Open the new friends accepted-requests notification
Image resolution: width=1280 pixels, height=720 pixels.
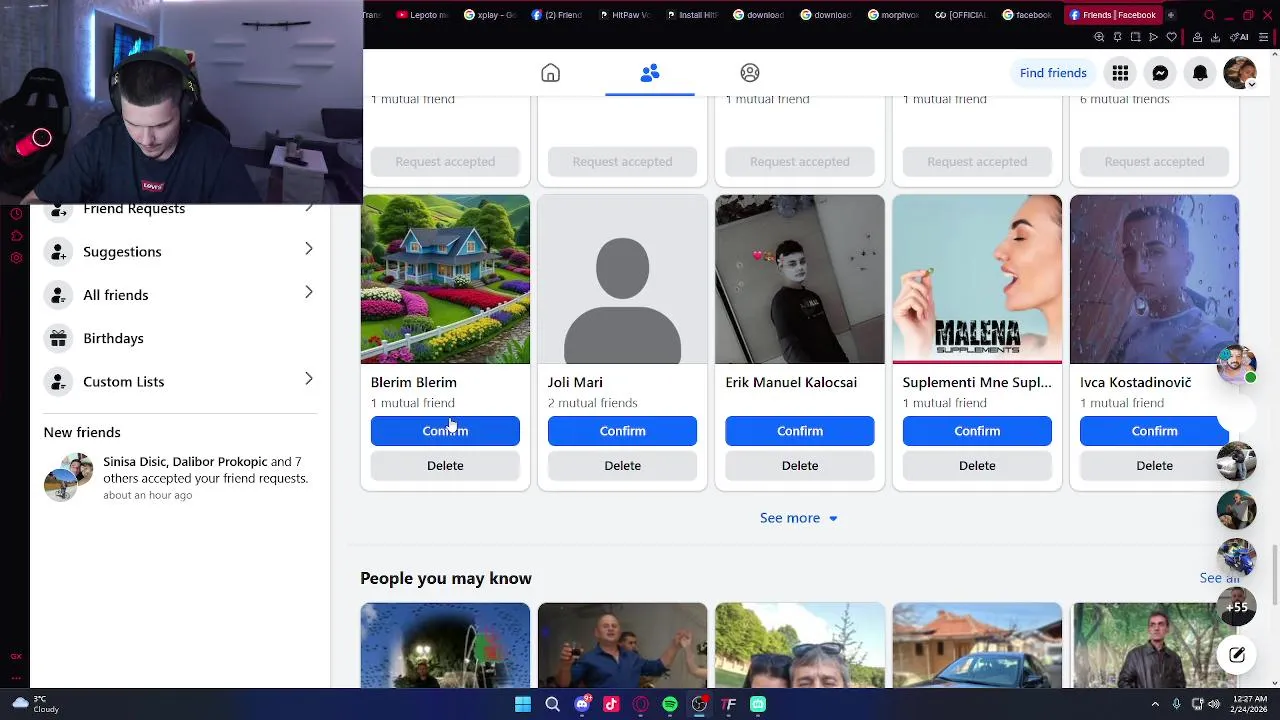point(180,477)
